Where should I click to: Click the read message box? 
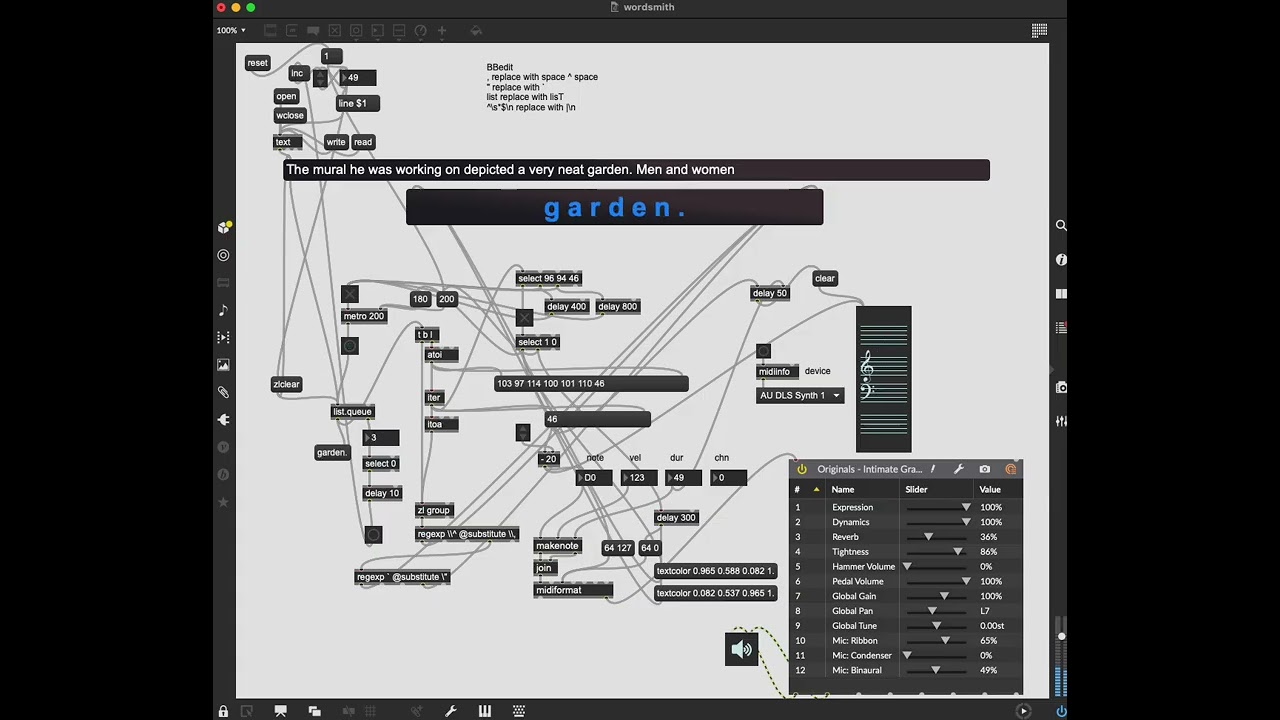tap(363, 142)
